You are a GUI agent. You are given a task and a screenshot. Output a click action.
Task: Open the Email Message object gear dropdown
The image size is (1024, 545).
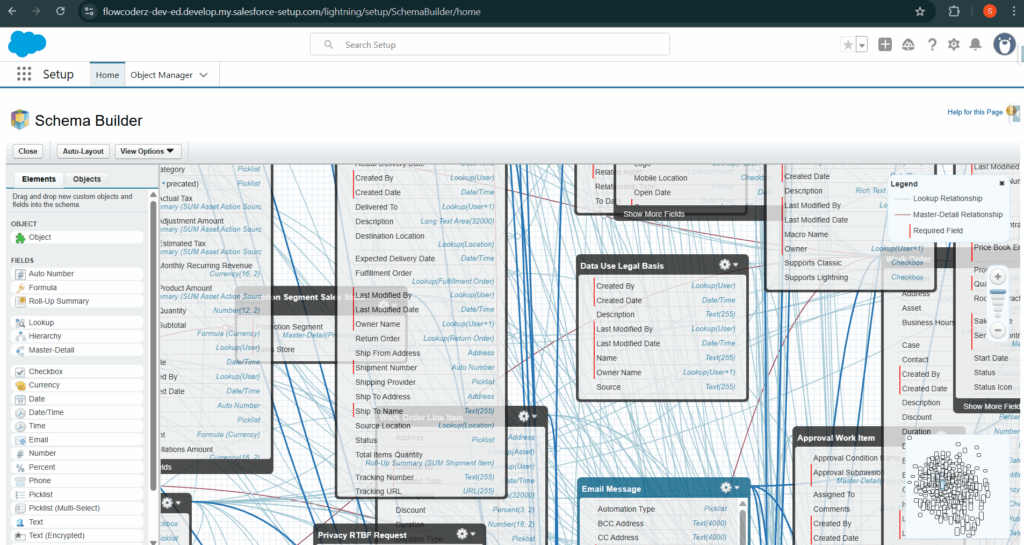(x=729, y=488)
